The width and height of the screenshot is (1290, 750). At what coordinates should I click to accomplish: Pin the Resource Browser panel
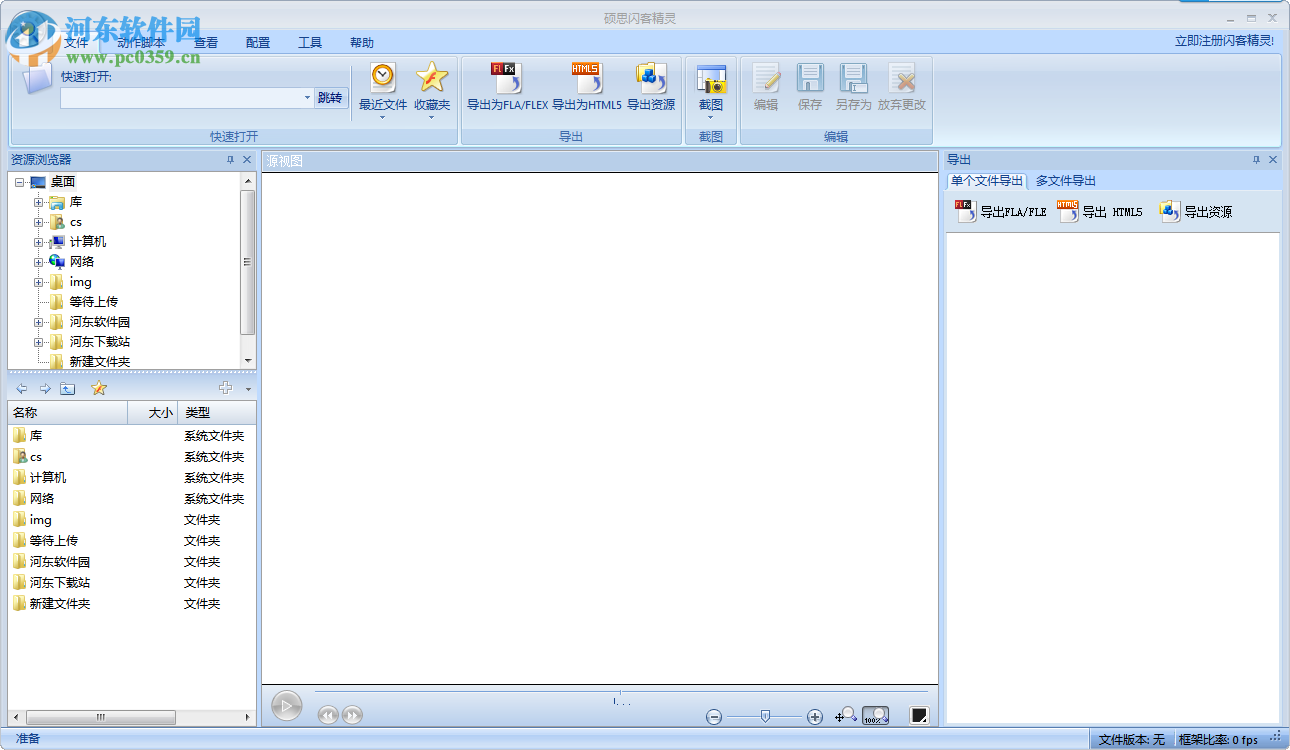(x=230, y=160)
